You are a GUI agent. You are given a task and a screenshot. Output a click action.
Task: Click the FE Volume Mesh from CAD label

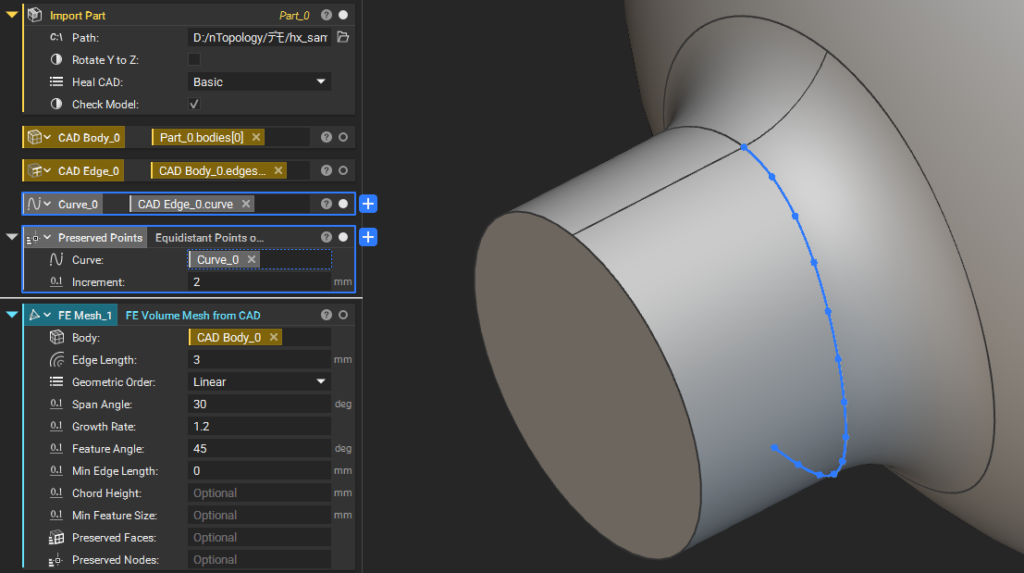point(192,316)
